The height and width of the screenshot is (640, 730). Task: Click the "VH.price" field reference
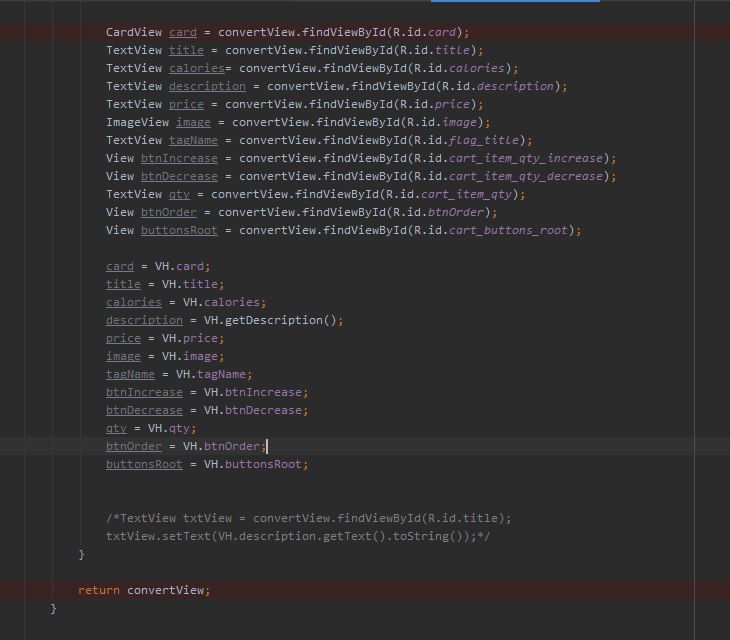click(x=190, y=338)
